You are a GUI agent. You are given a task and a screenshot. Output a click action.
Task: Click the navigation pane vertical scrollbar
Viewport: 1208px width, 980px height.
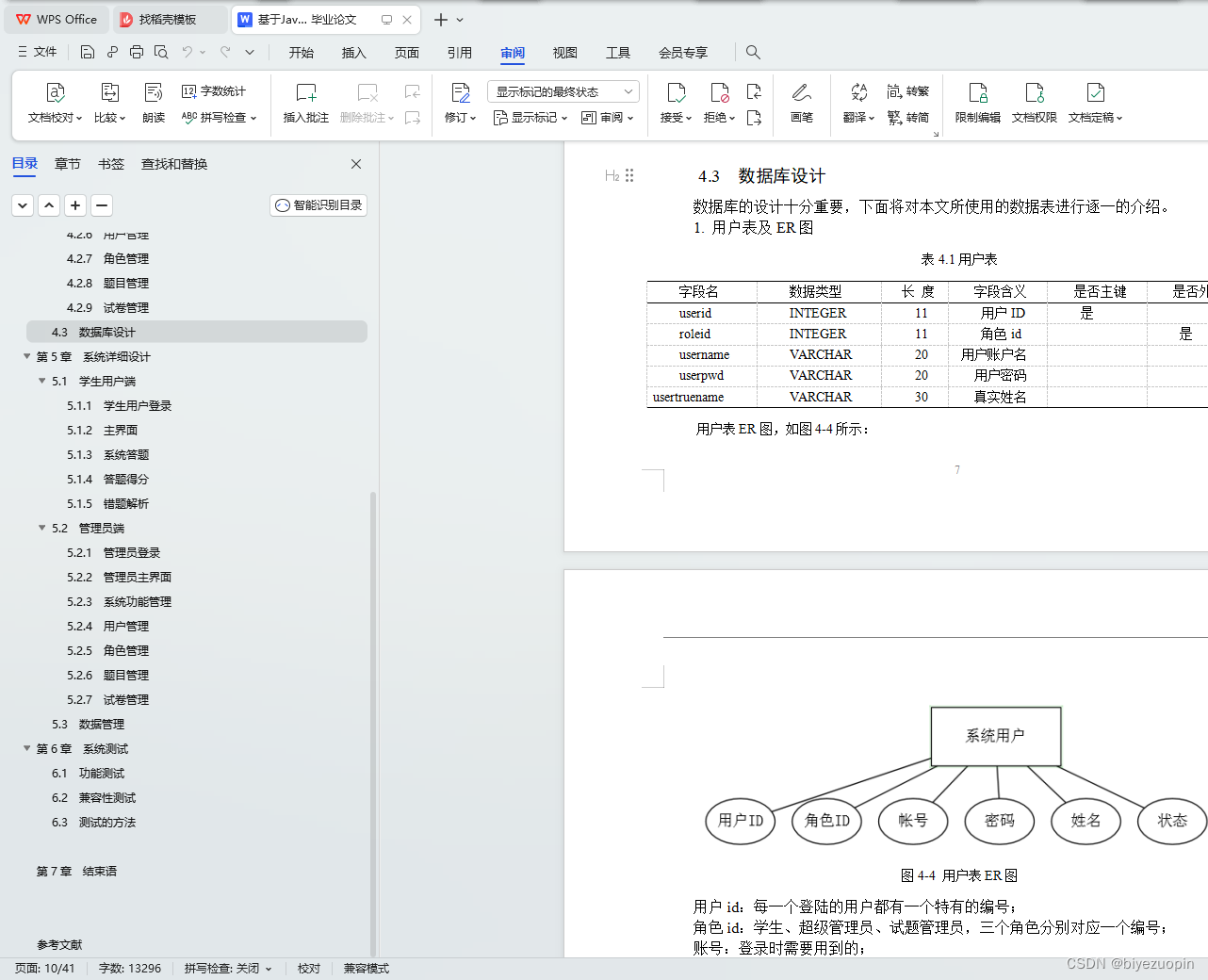373,724
